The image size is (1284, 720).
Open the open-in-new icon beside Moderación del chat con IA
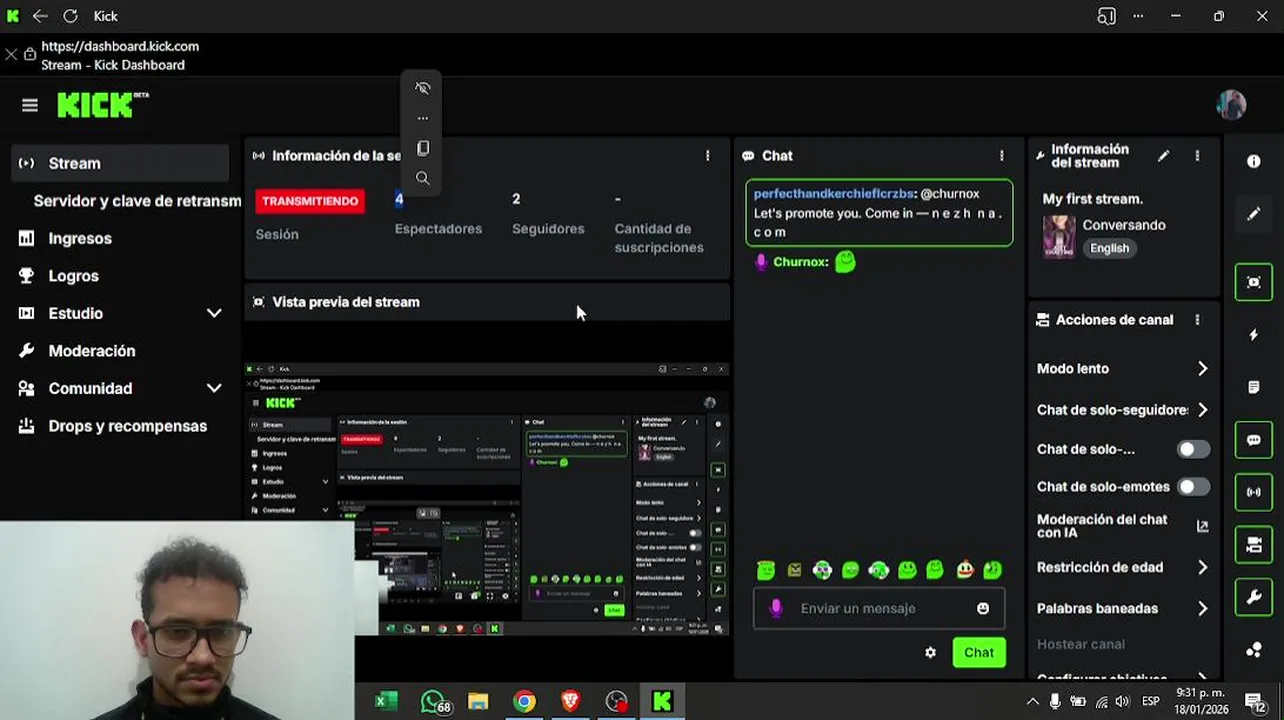tap(1202, 526)
